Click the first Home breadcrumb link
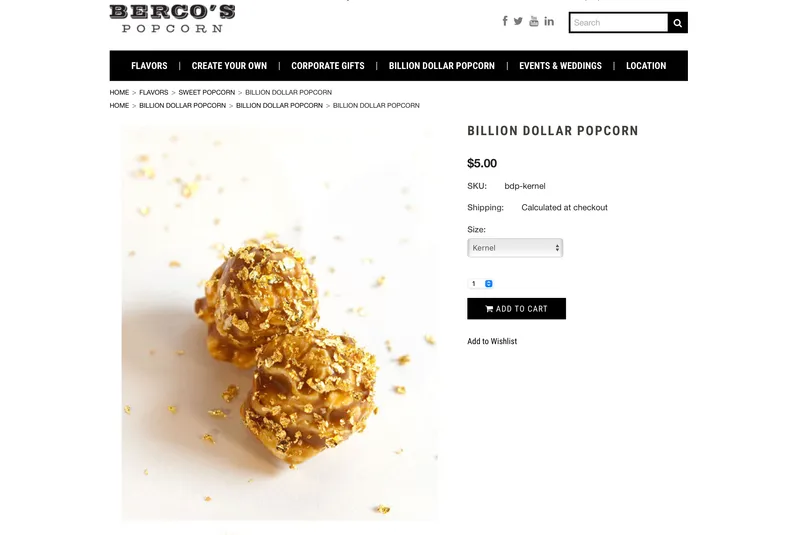Image resolution: width=800 pixels, height=535 pixels. click(x=119, y=92)
